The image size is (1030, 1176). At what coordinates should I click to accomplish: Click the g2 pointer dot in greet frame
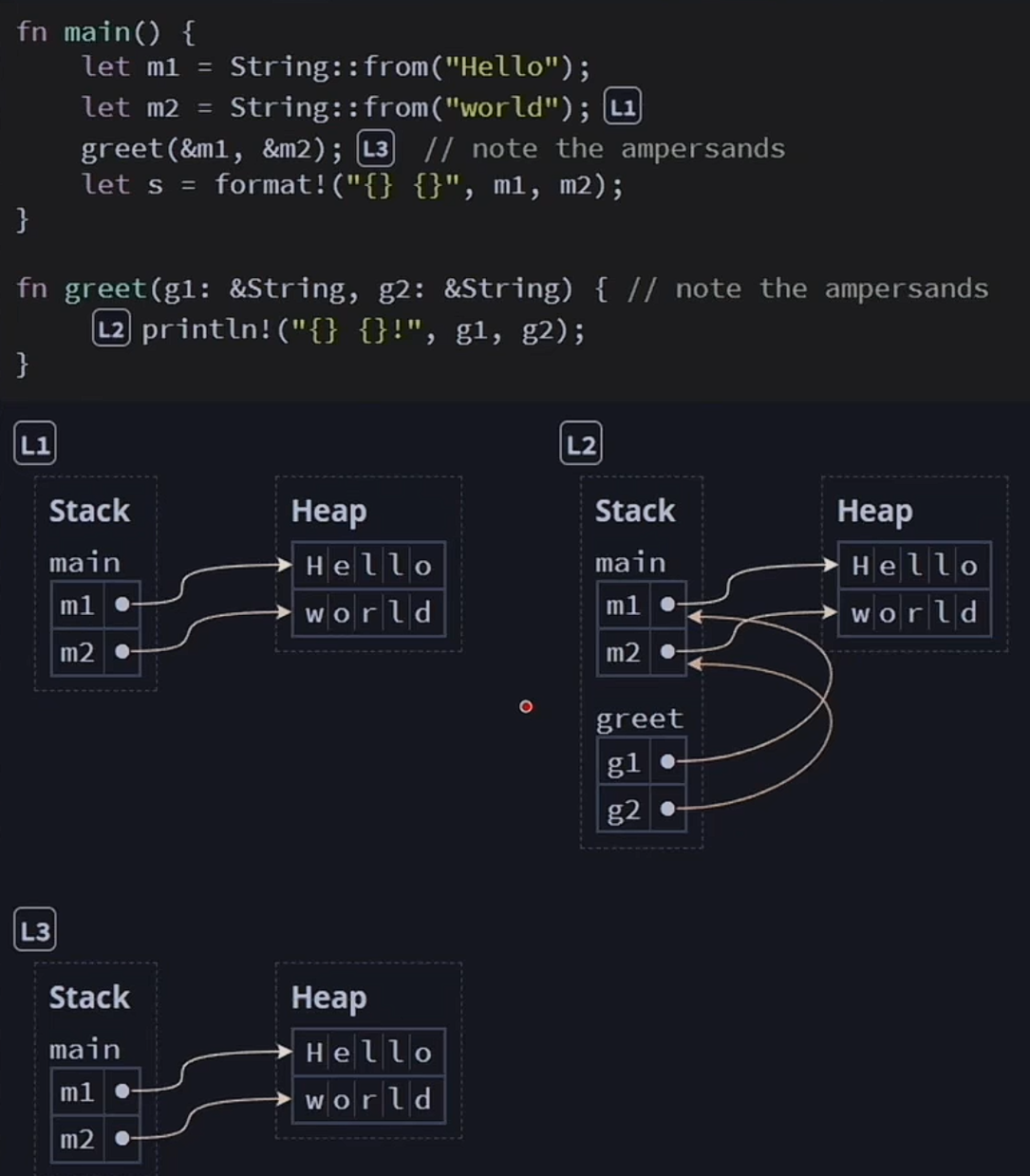pyautogui.click(x=667, y=809)
